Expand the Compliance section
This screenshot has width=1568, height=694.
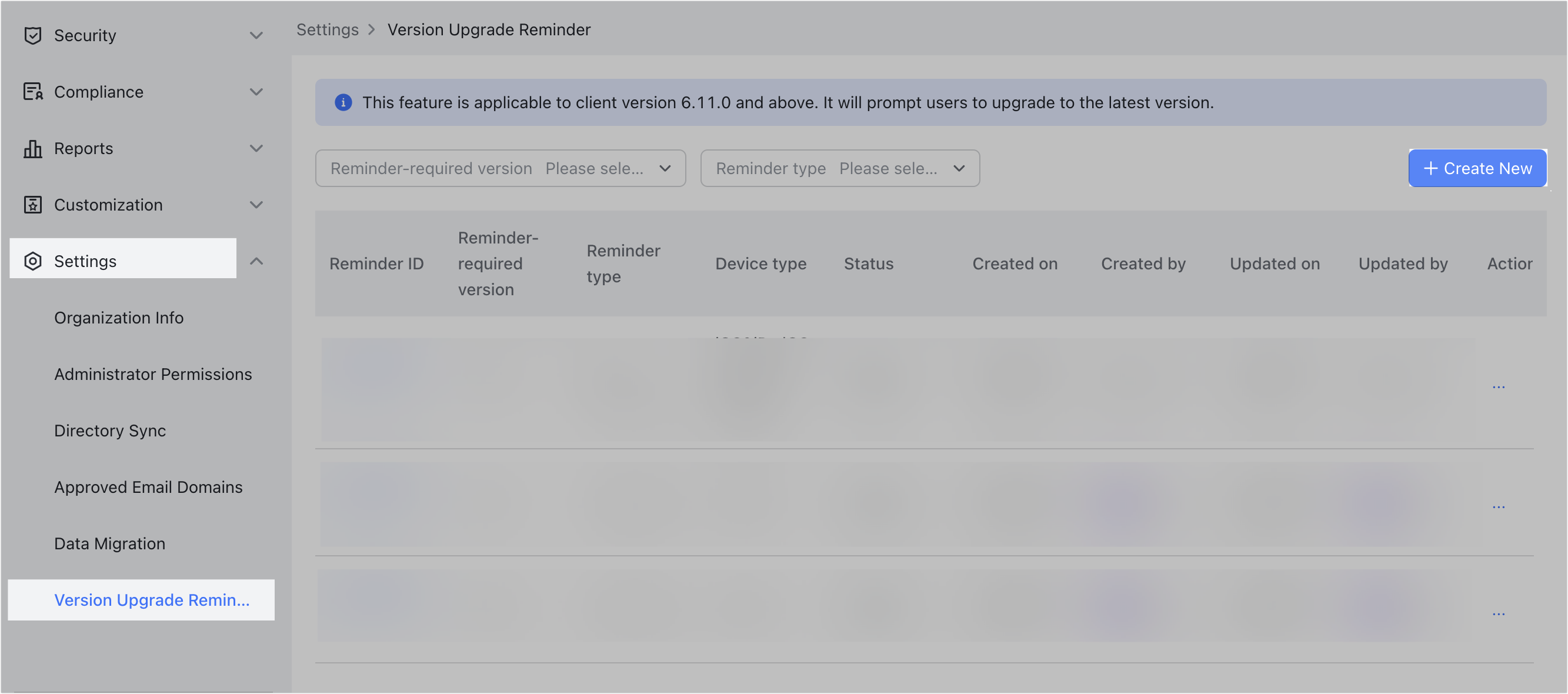point(256,91)
